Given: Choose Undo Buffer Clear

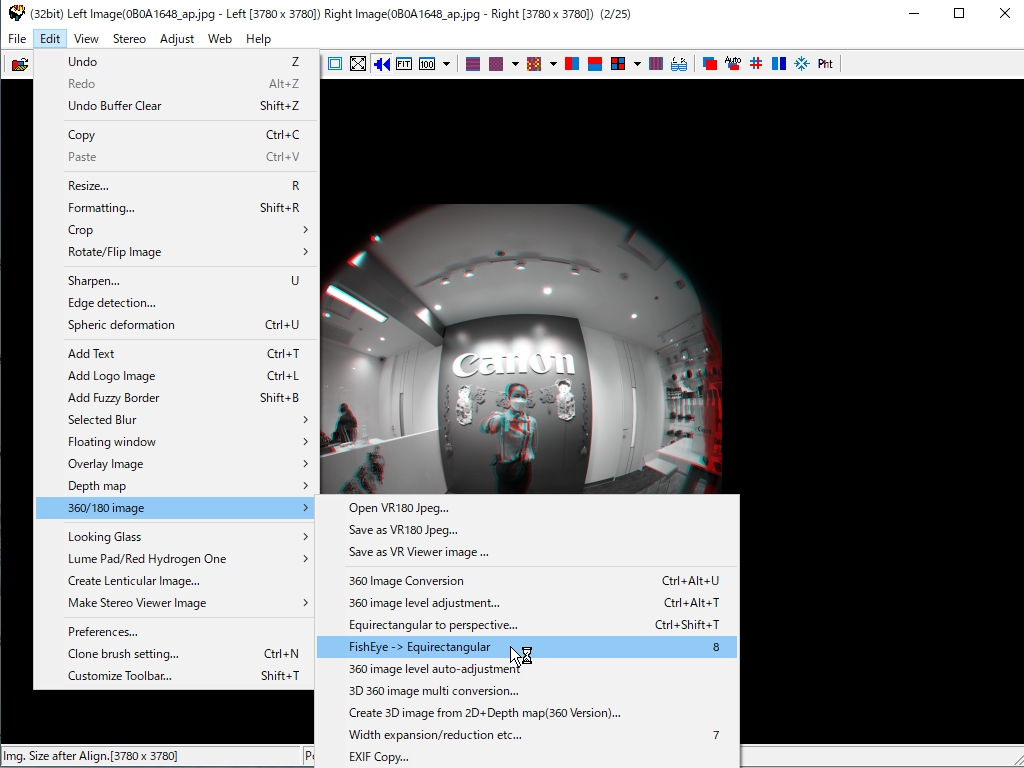Looking at the screenshot, I should click(176, 106).
